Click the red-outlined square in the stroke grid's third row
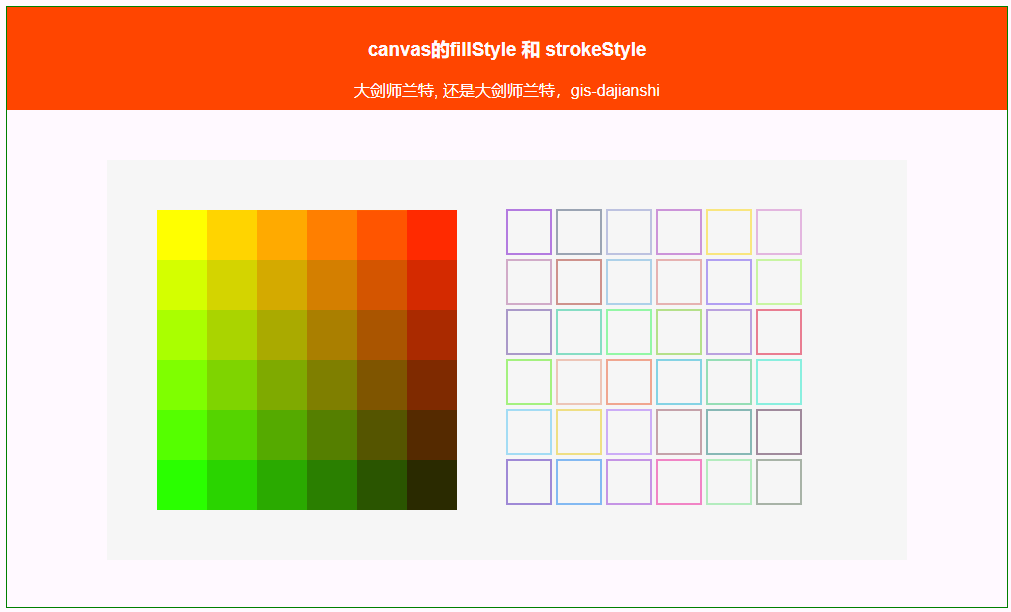The height and width of the screenshot is (612, 1011). tap(778, 331)
